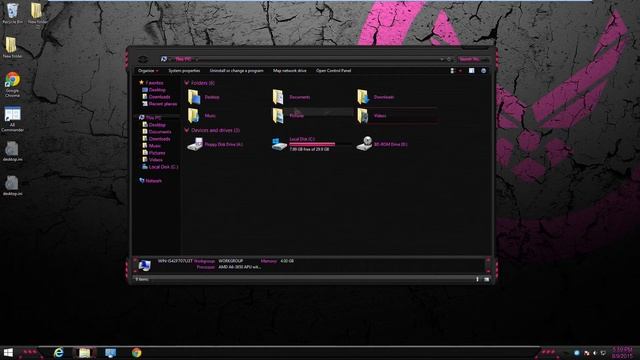
Task: Click the volume icon in the system tray
Action: point(595,353)
